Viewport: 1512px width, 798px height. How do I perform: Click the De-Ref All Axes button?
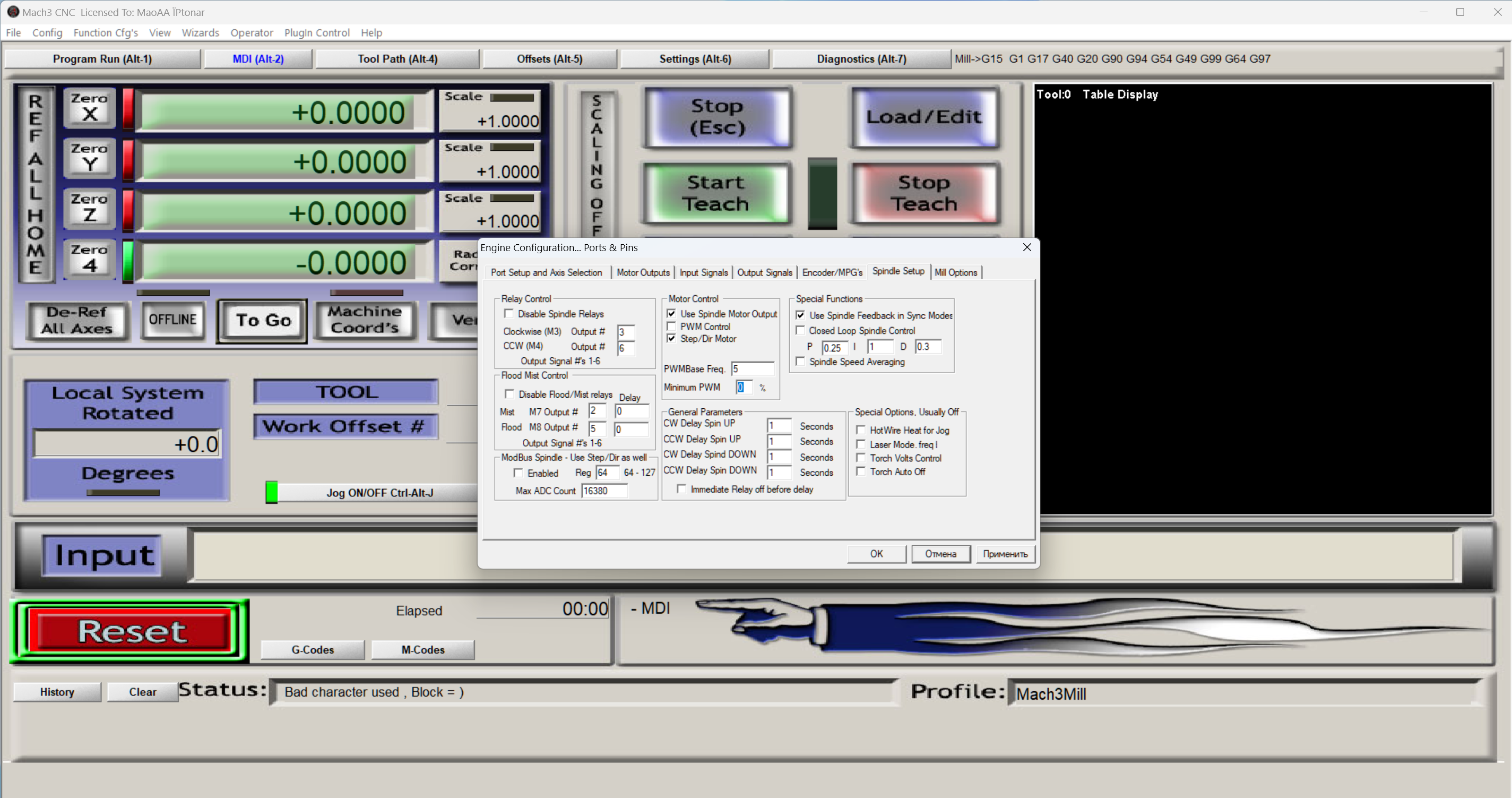(x=77, y=320)
